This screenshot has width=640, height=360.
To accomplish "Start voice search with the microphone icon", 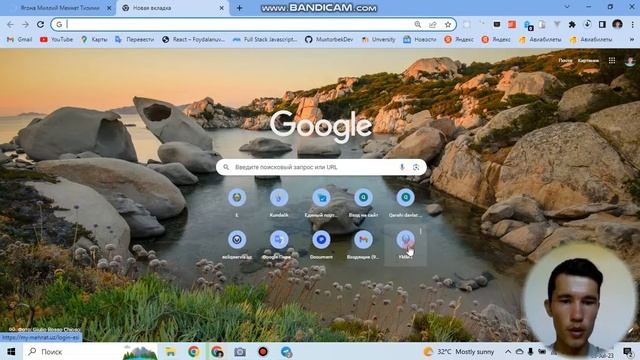I will (402, 167).
